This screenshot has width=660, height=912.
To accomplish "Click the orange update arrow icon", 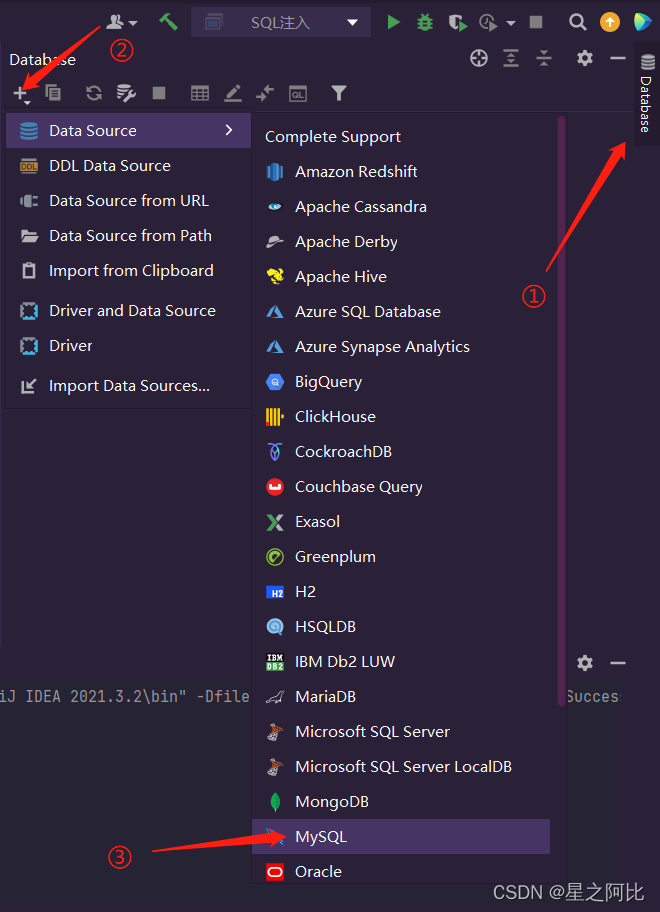I will (x=609, y=22).
